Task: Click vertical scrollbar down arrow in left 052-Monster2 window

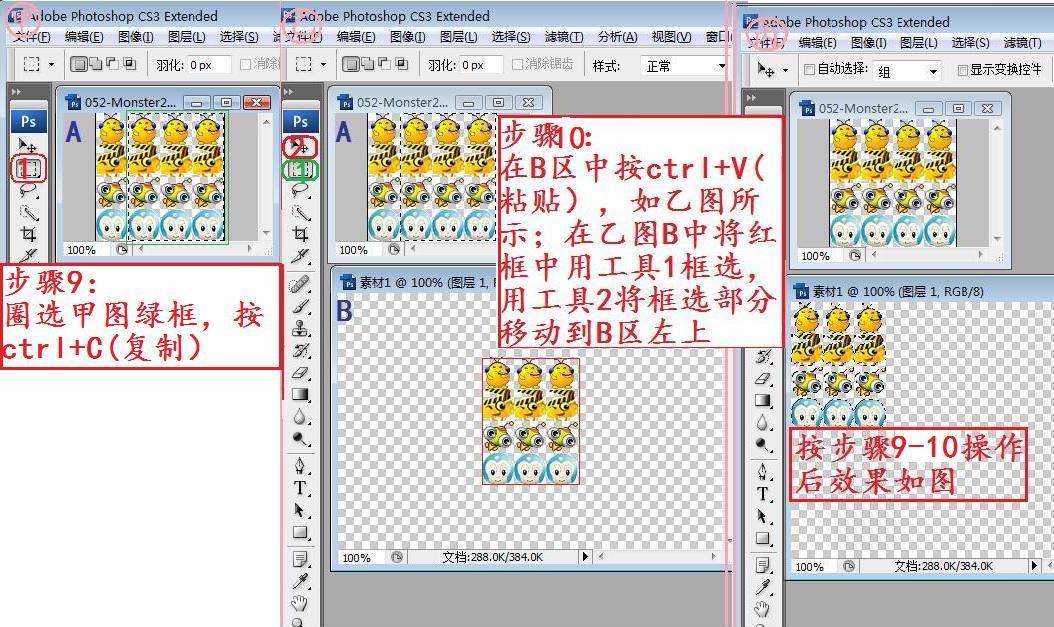Action: pyautogui.click(x=266, y=233)
